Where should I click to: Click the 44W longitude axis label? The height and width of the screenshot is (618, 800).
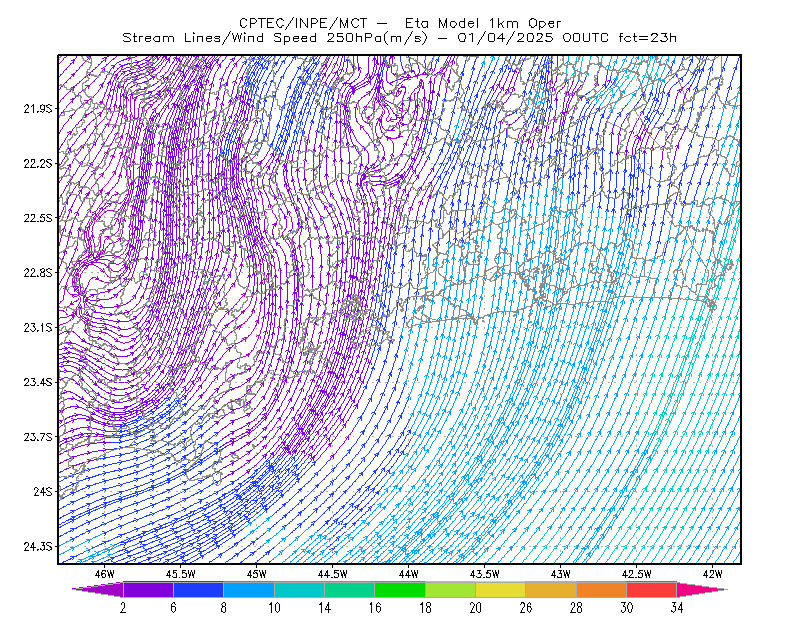tap(409, 574)
